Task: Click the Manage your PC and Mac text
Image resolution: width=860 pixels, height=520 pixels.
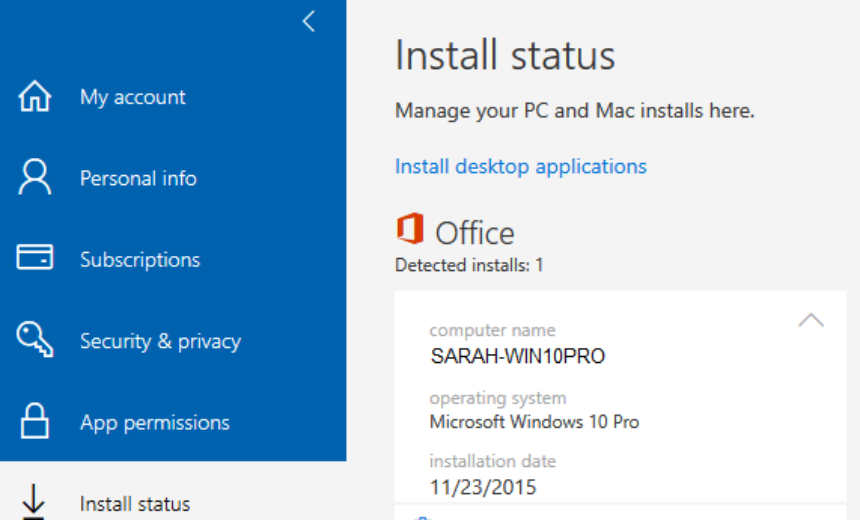Action: click(x=575, y=111)
